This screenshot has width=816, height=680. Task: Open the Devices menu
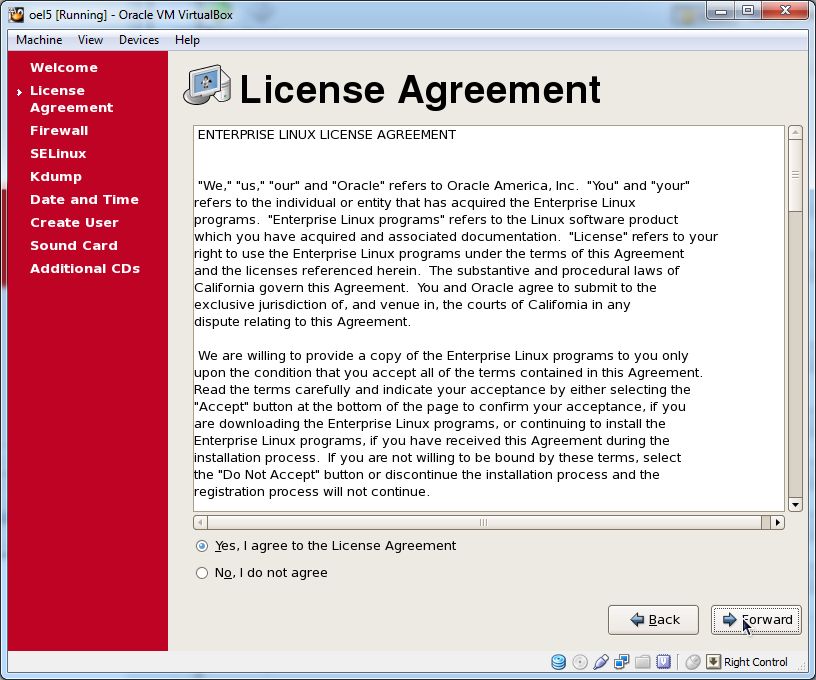139,40
